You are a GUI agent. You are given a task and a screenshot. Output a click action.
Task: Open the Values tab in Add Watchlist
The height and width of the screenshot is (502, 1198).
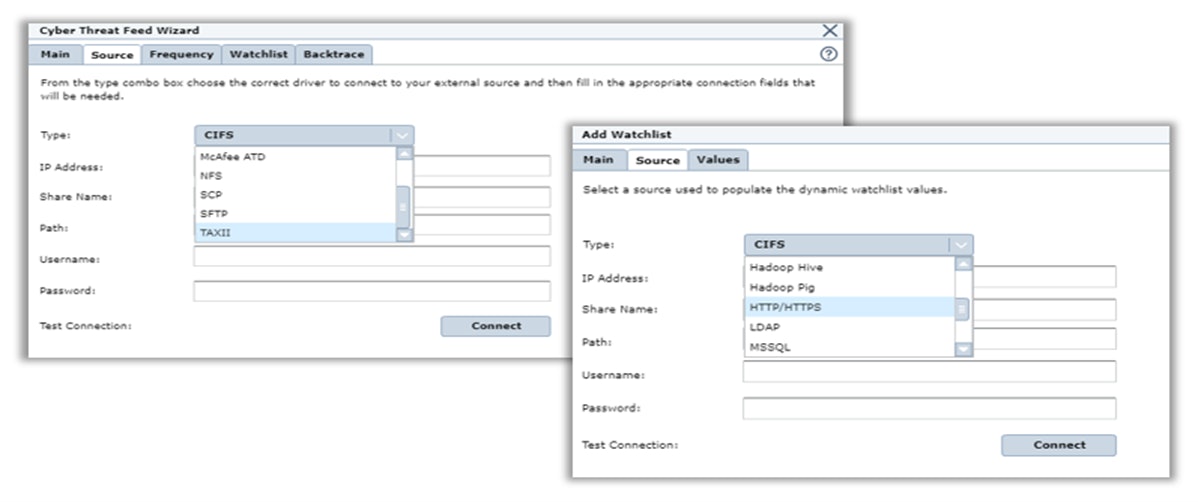(x=718, y=160)
